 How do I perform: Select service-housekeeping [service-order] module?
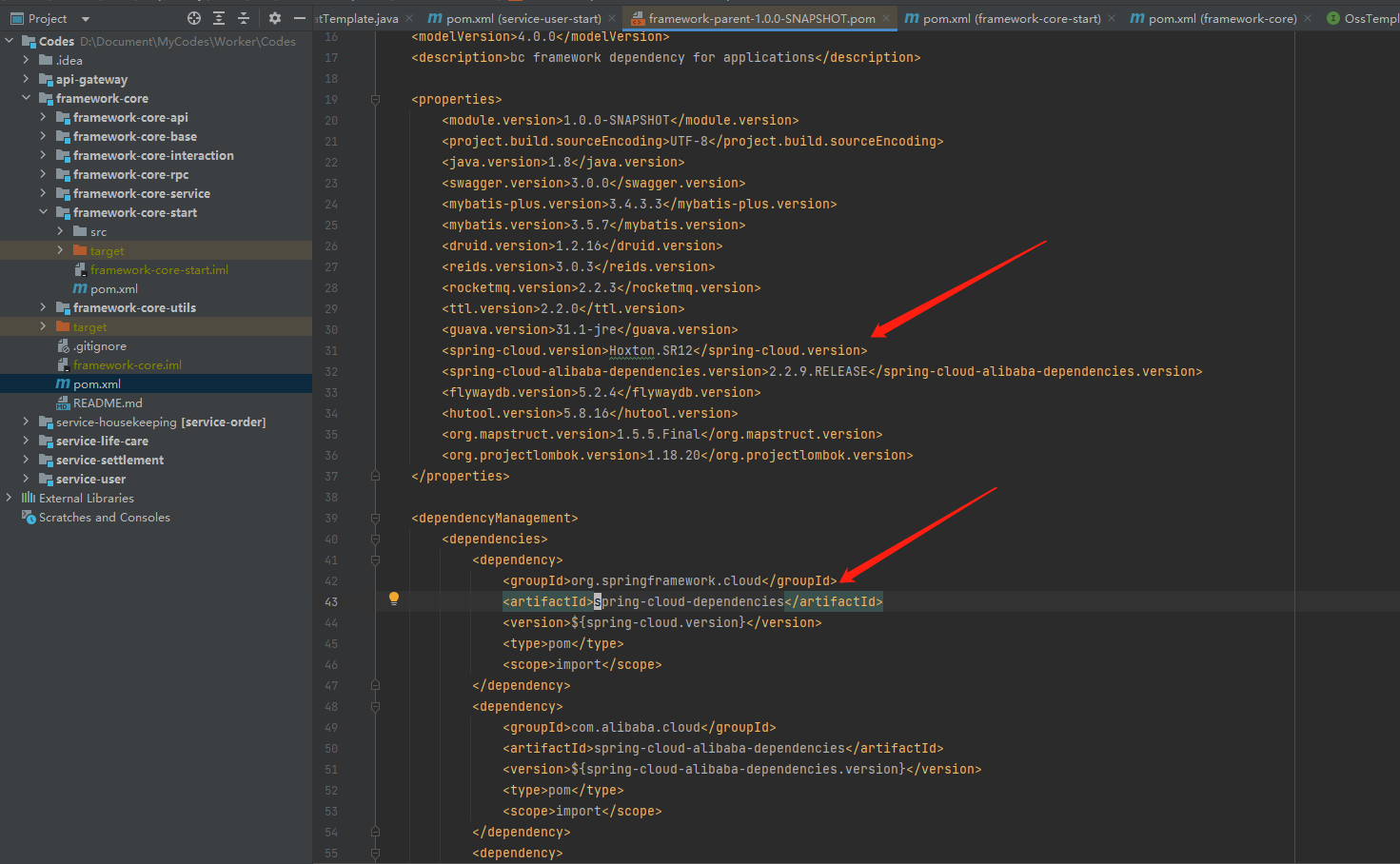coord(161,422)
